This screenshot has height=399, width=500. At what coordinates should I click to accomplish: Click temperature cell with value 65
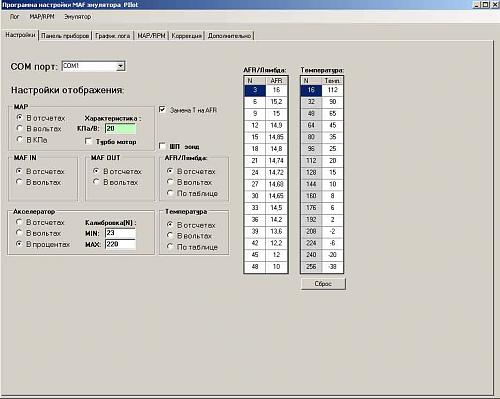click(332, 114)
